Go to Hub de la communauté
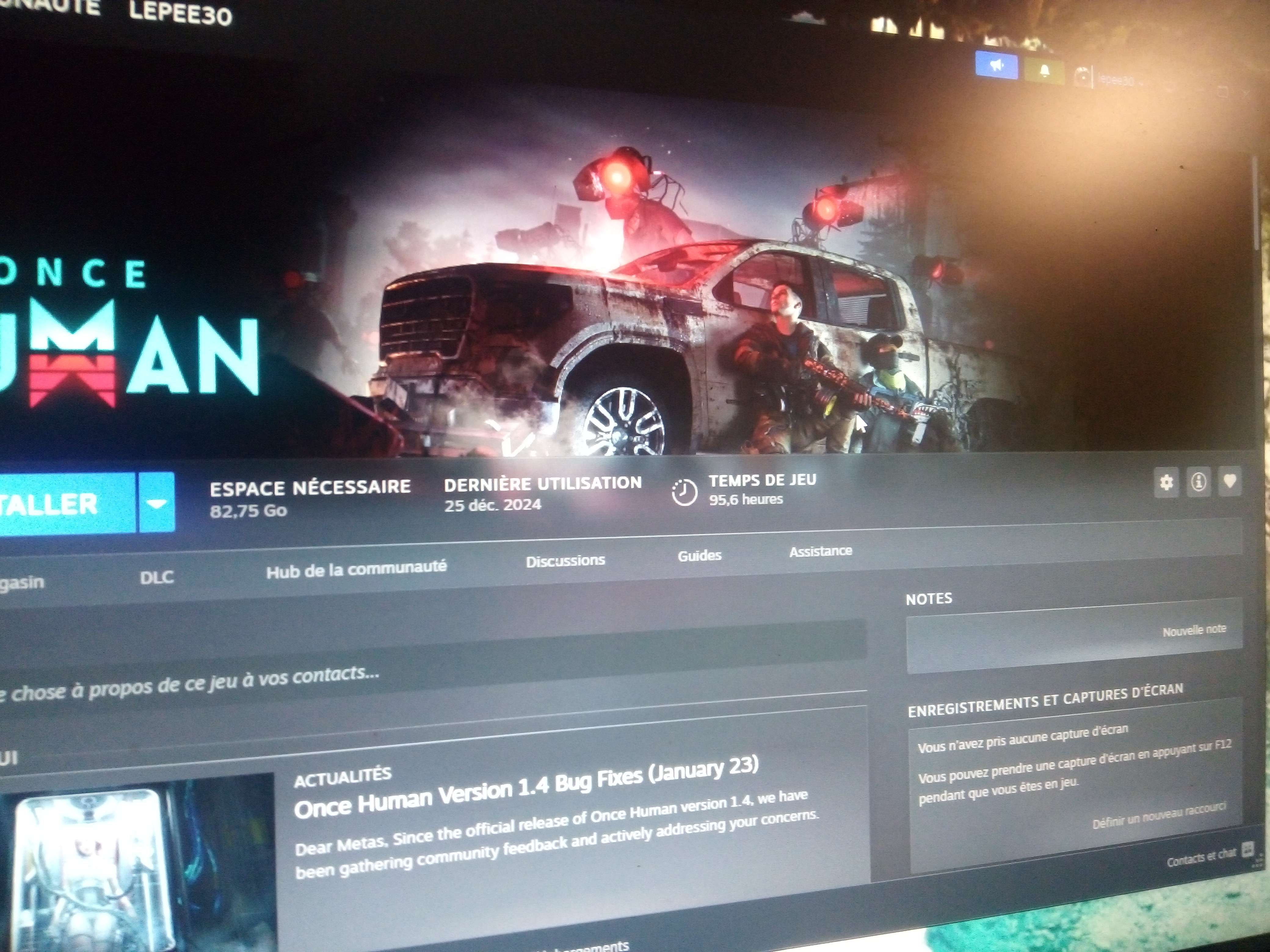This screenshot has height=952, width=1270. click(356, 569)
